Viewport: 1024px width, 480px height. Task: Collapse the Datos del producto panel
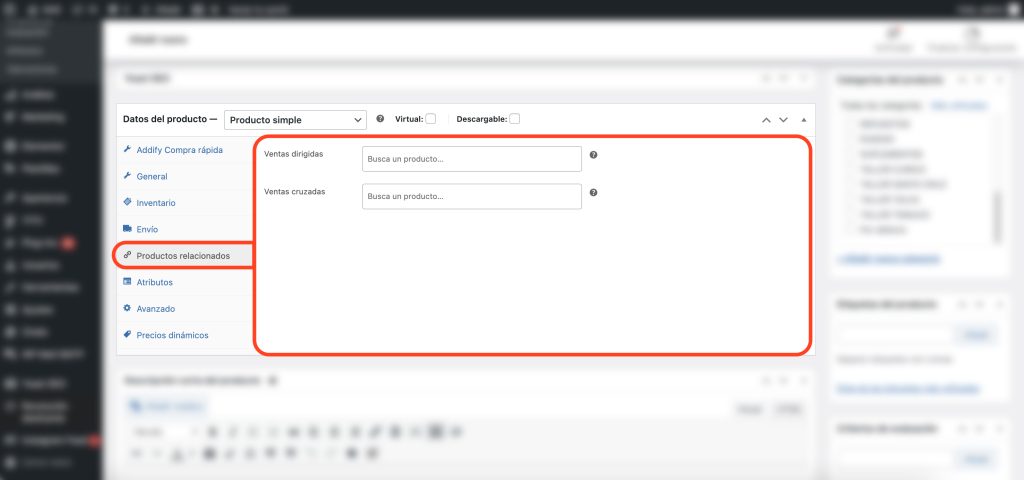pos(804,119)
